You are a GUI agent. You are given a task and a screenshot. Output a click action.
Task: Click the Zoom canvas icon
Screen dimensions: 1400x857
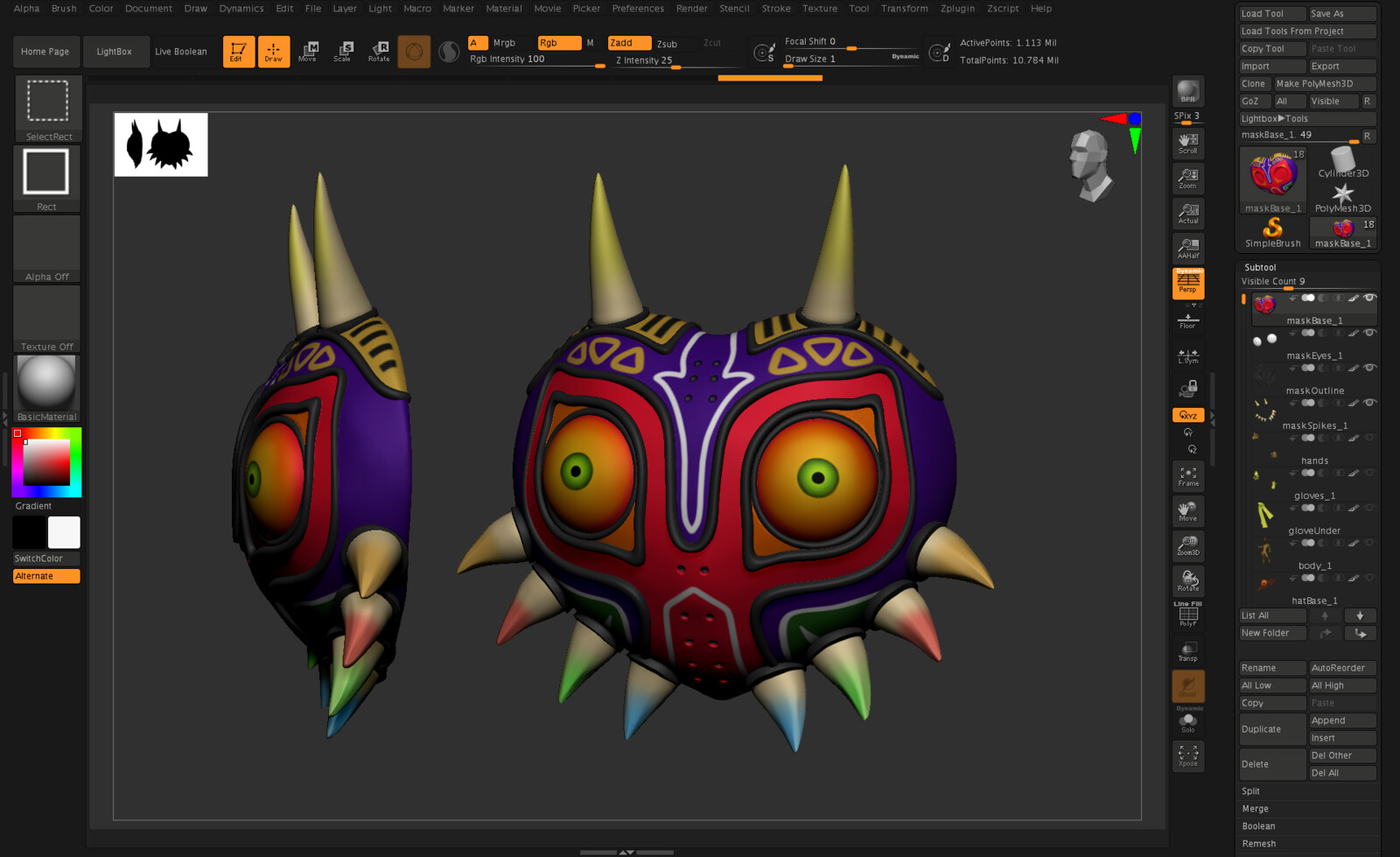click(x=1188, y=179)
